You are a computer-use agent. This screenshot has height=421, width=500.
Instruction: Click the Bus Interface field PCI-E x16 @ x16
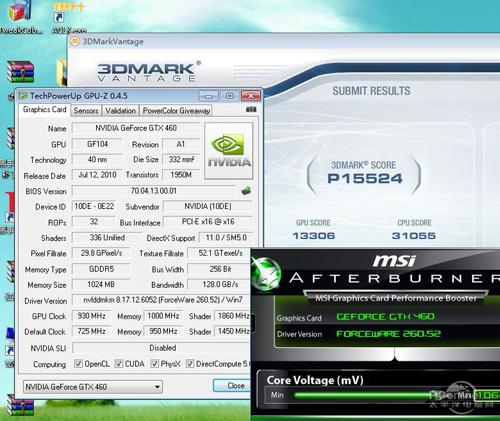pyautogui.click(x=208, y=222)
